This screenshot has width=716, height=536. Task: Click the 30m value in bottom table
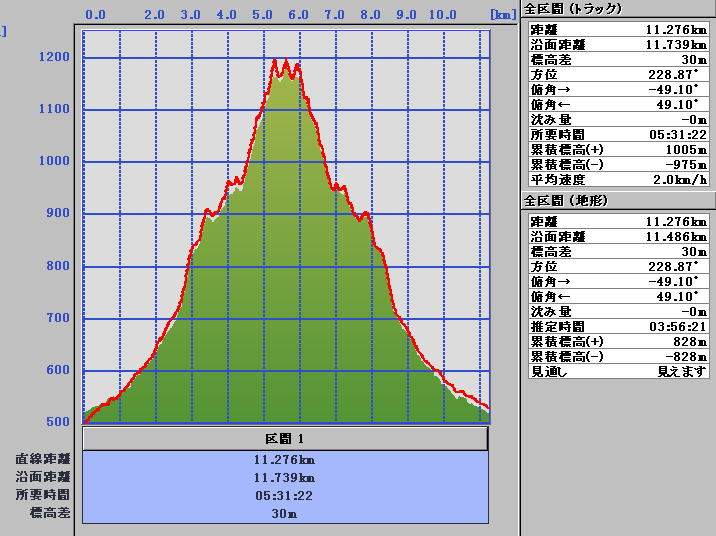point(285,513)
